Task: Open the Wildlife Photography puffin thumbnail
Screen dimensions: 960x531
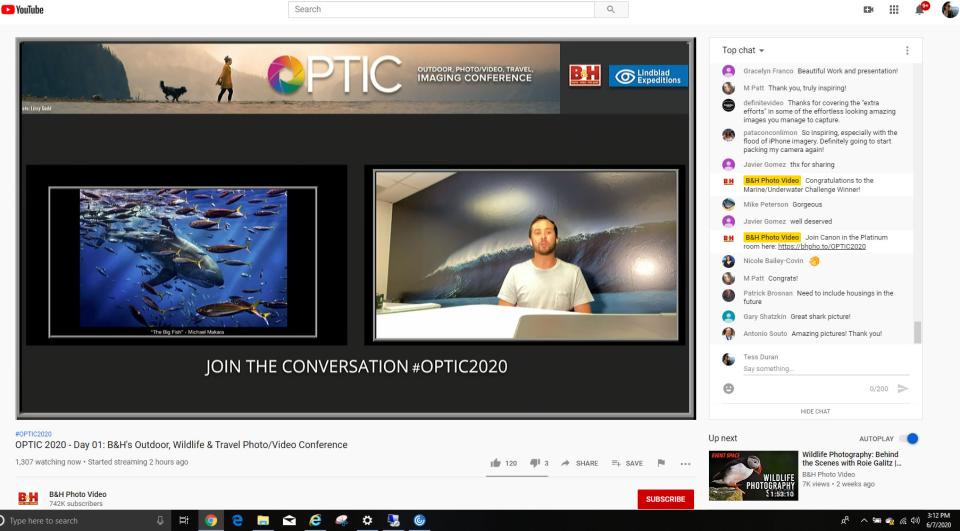Action: tap(753, 476)
